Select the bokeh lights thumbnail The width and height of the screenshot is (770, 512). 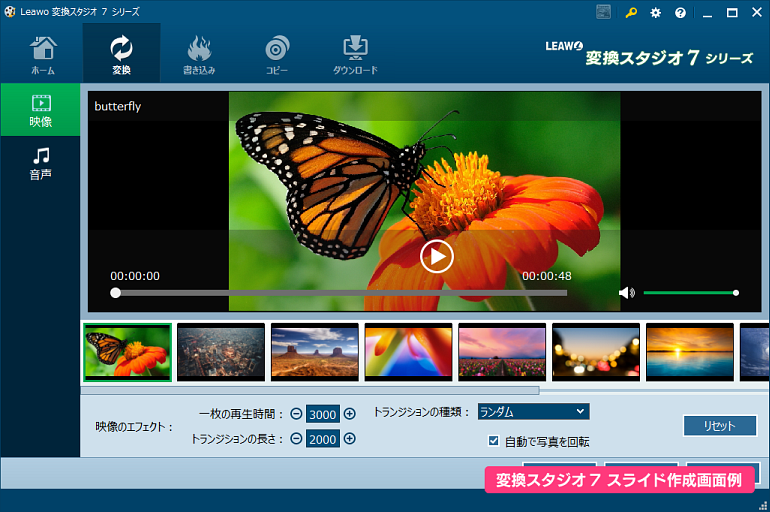click(x=596, y=352)
